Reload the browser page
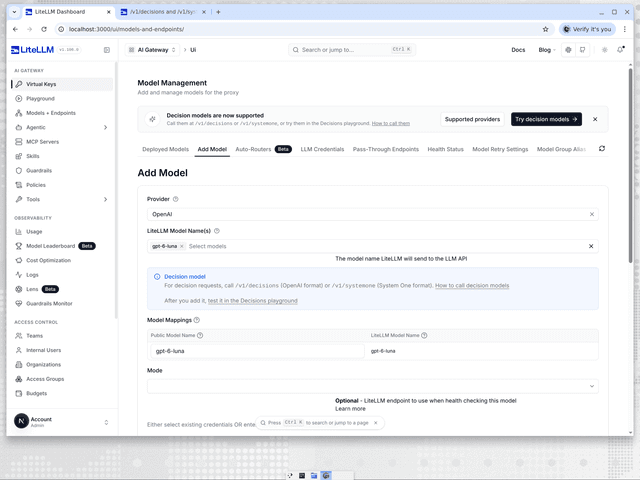 (x=44, y=29)
